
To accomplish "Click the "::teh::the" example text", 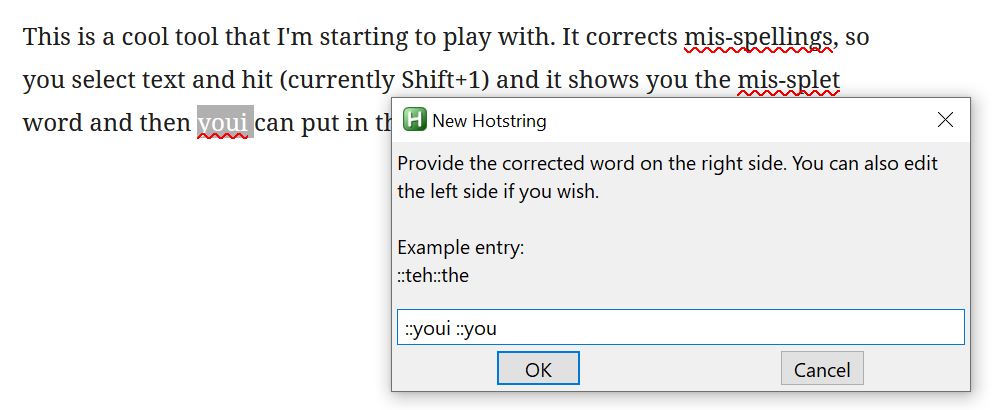I will [x=433, y=275].
